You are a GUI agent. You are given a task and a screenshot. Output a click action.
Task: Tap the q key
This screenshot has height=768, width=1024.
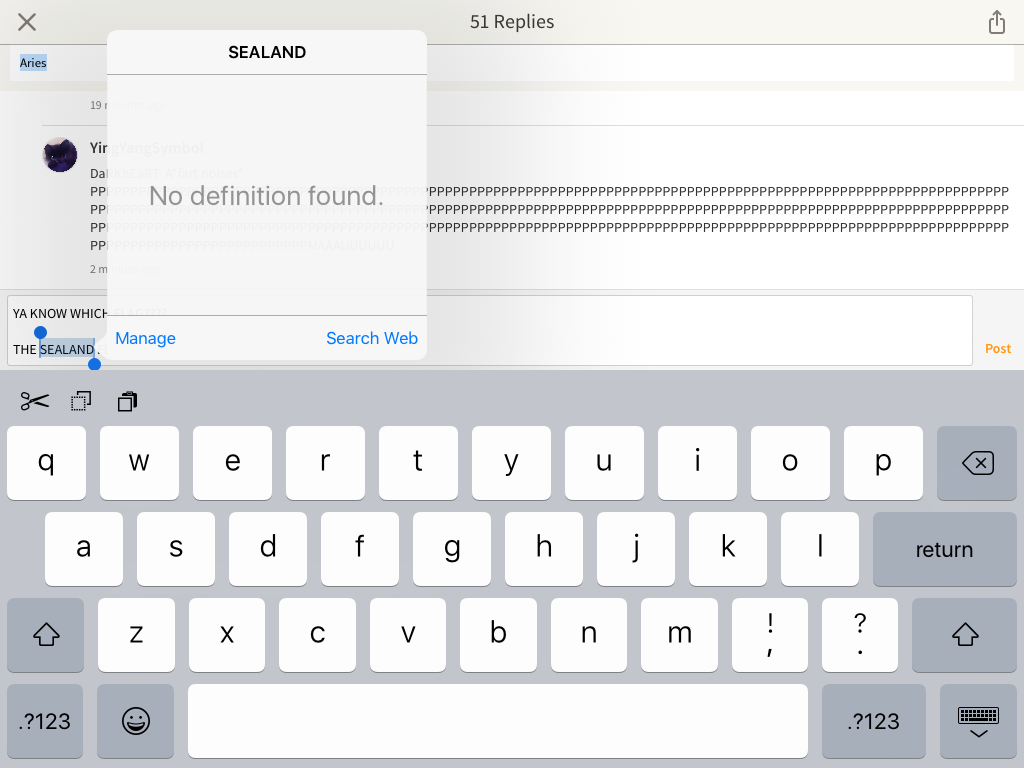pyautogui.click(x=46, y=463)
